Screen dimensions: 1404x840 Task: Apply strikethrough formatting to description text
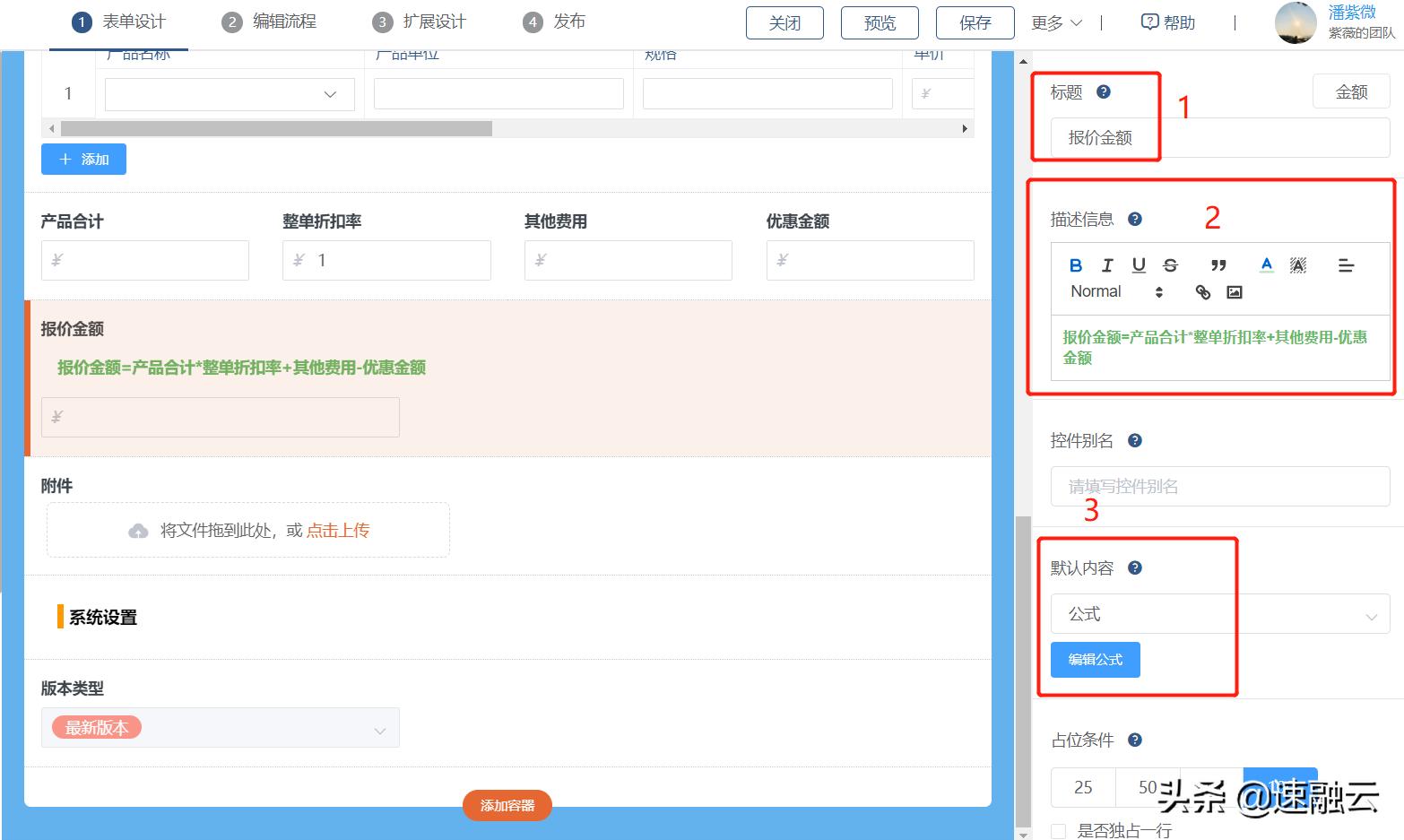click(1170, 264)
